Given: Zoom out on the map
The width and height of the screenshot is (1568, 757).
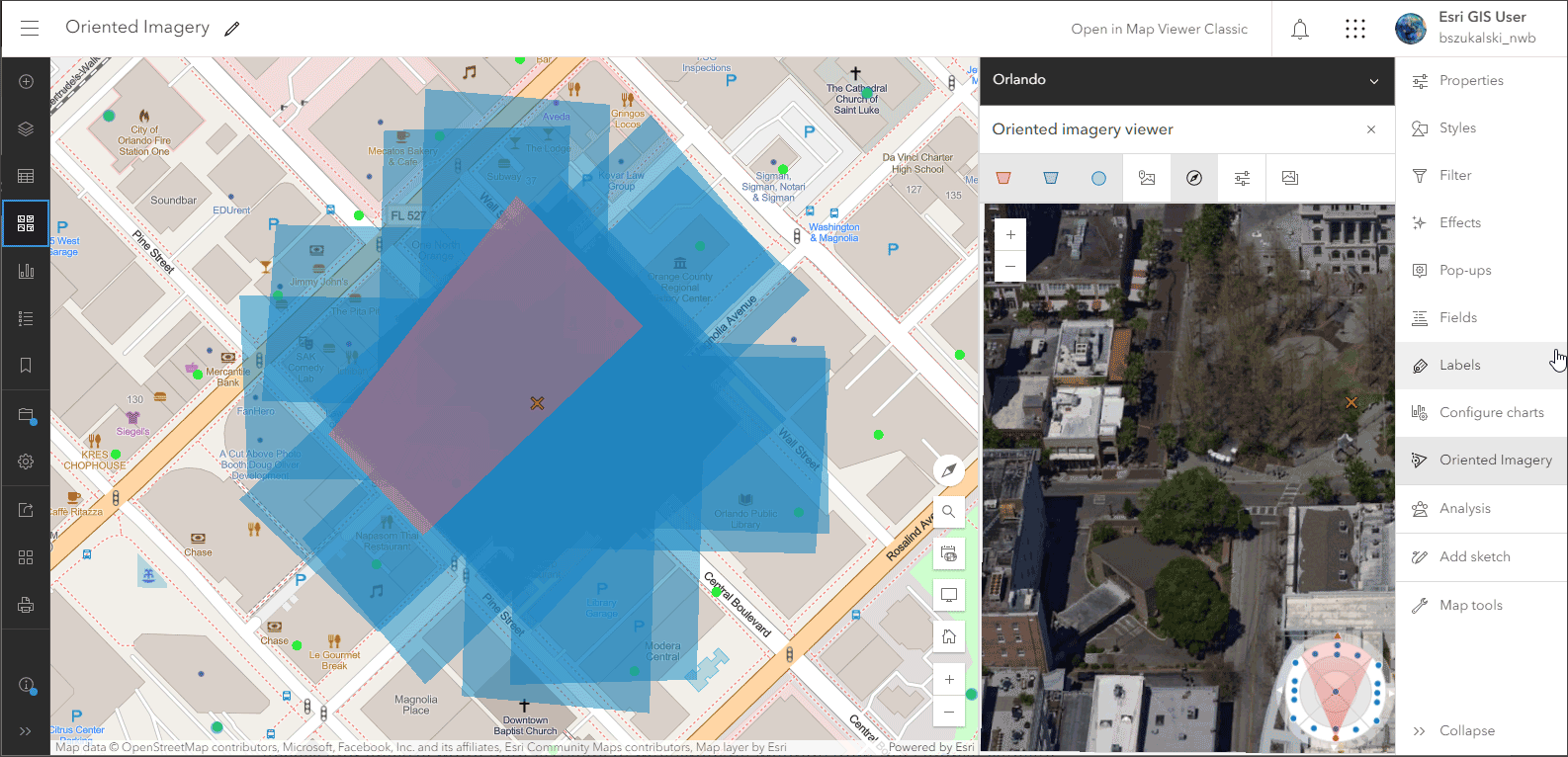Looking at the screenshot, I should (x=949, y=712).
